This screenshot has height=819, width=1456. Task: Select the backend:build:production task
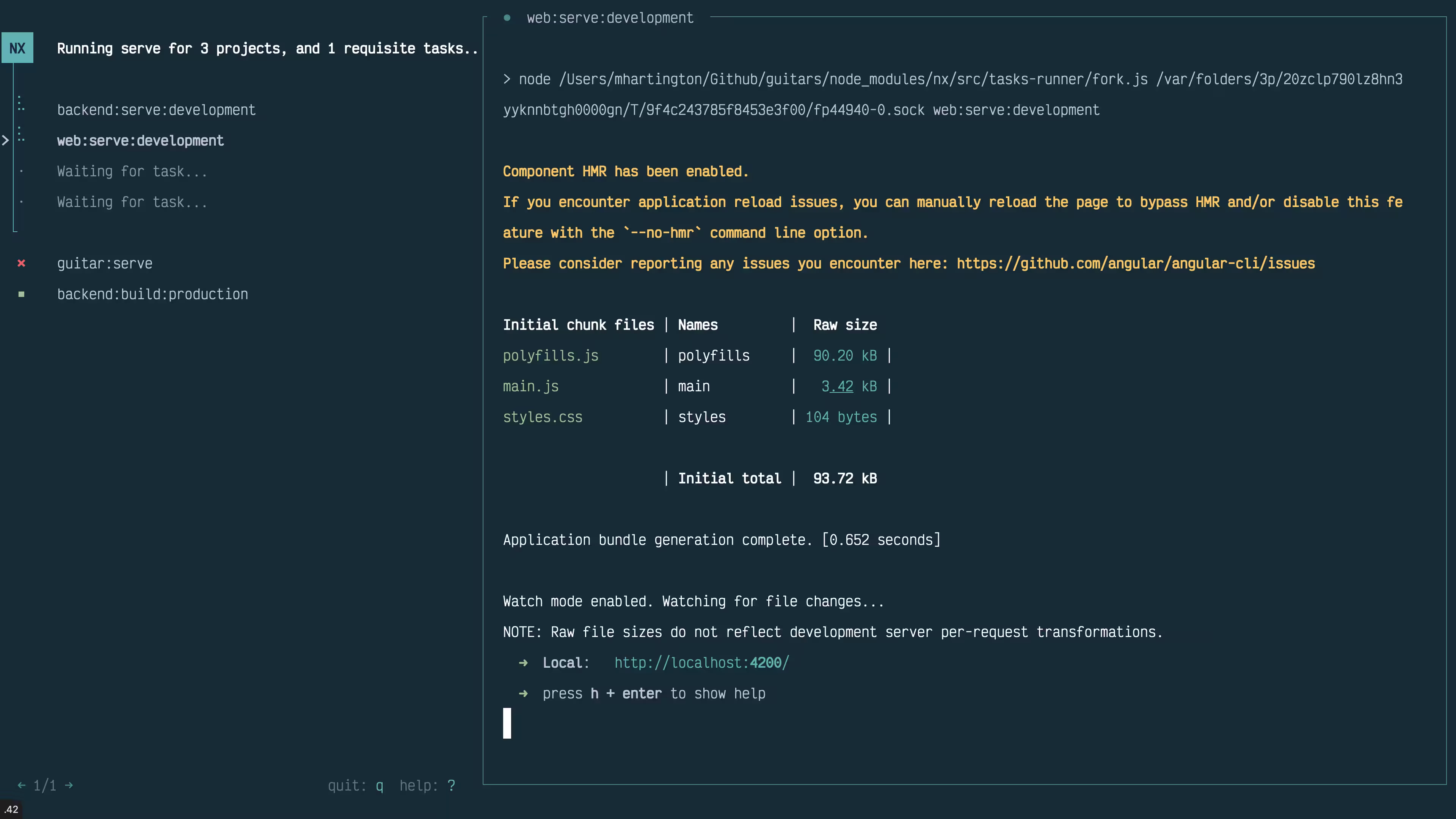[x=152, y=294]
